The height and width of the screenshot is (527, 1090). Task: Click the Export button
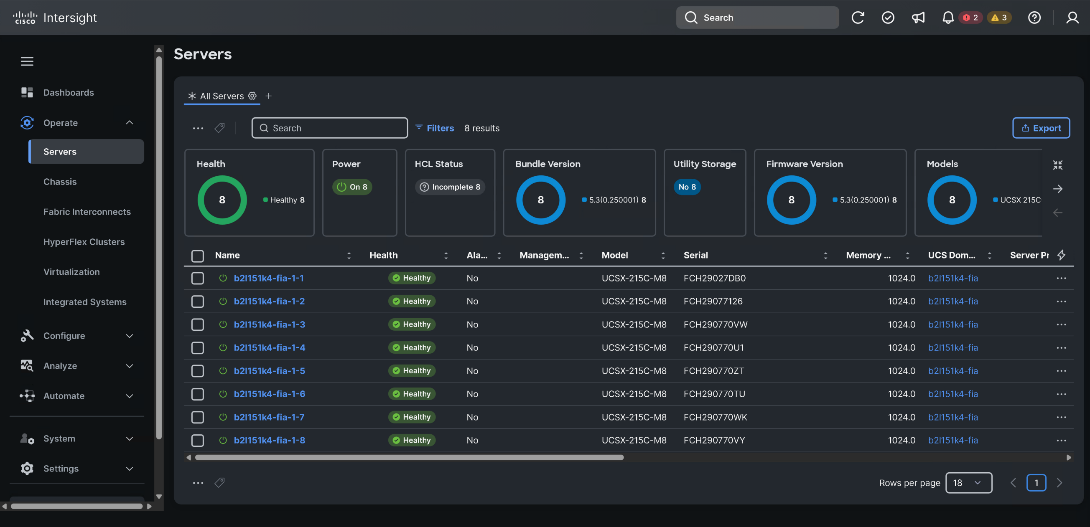click(1041, 128)
